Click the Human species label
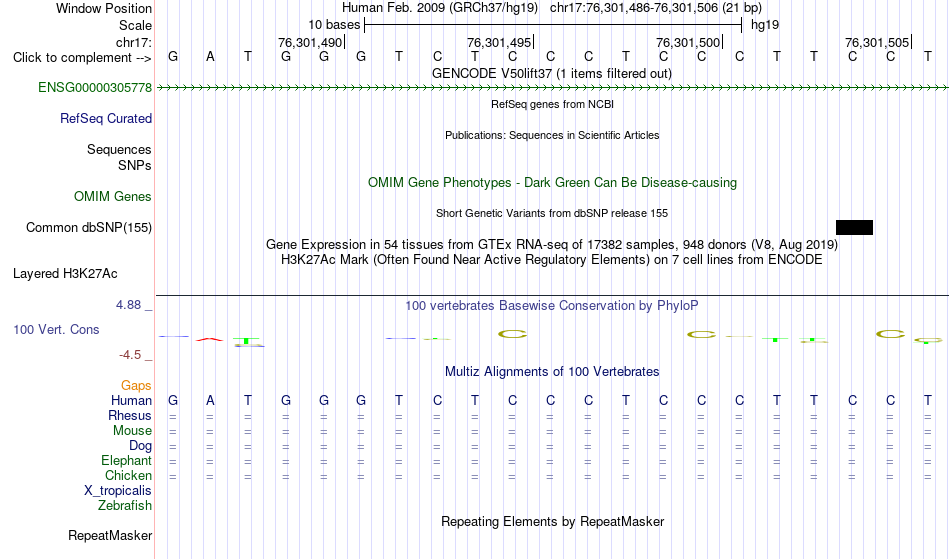This screenshot has height=559, width=950. pyautogui.click(x=131, y=400)
